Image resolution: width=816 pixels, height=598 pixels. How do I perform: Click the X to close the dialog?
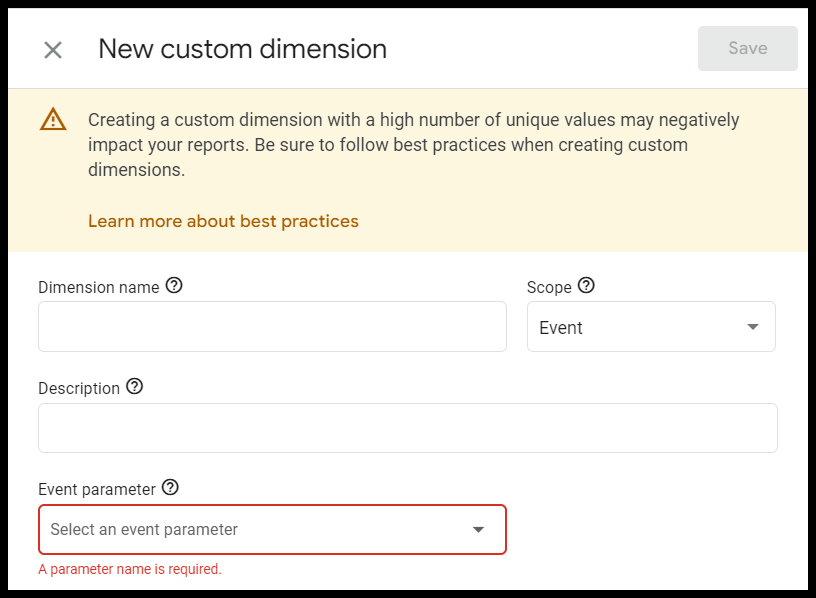pos(52,49)
